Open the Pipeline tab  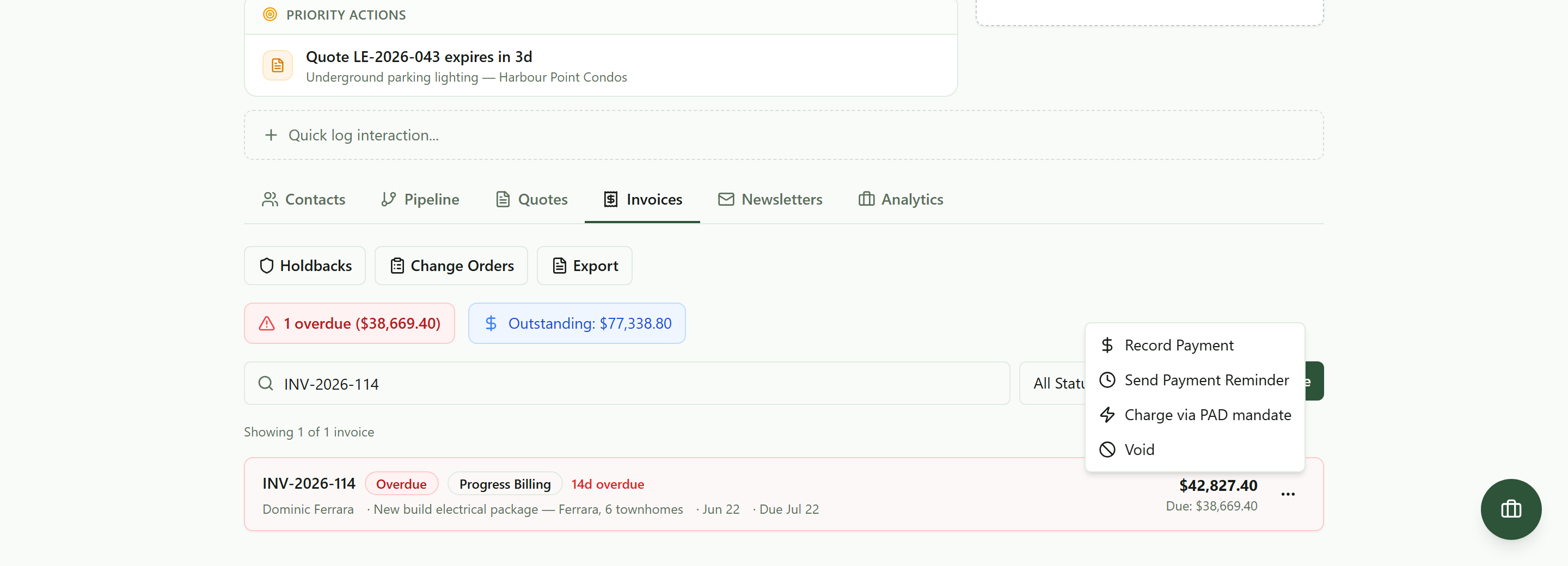pos(420,200)
